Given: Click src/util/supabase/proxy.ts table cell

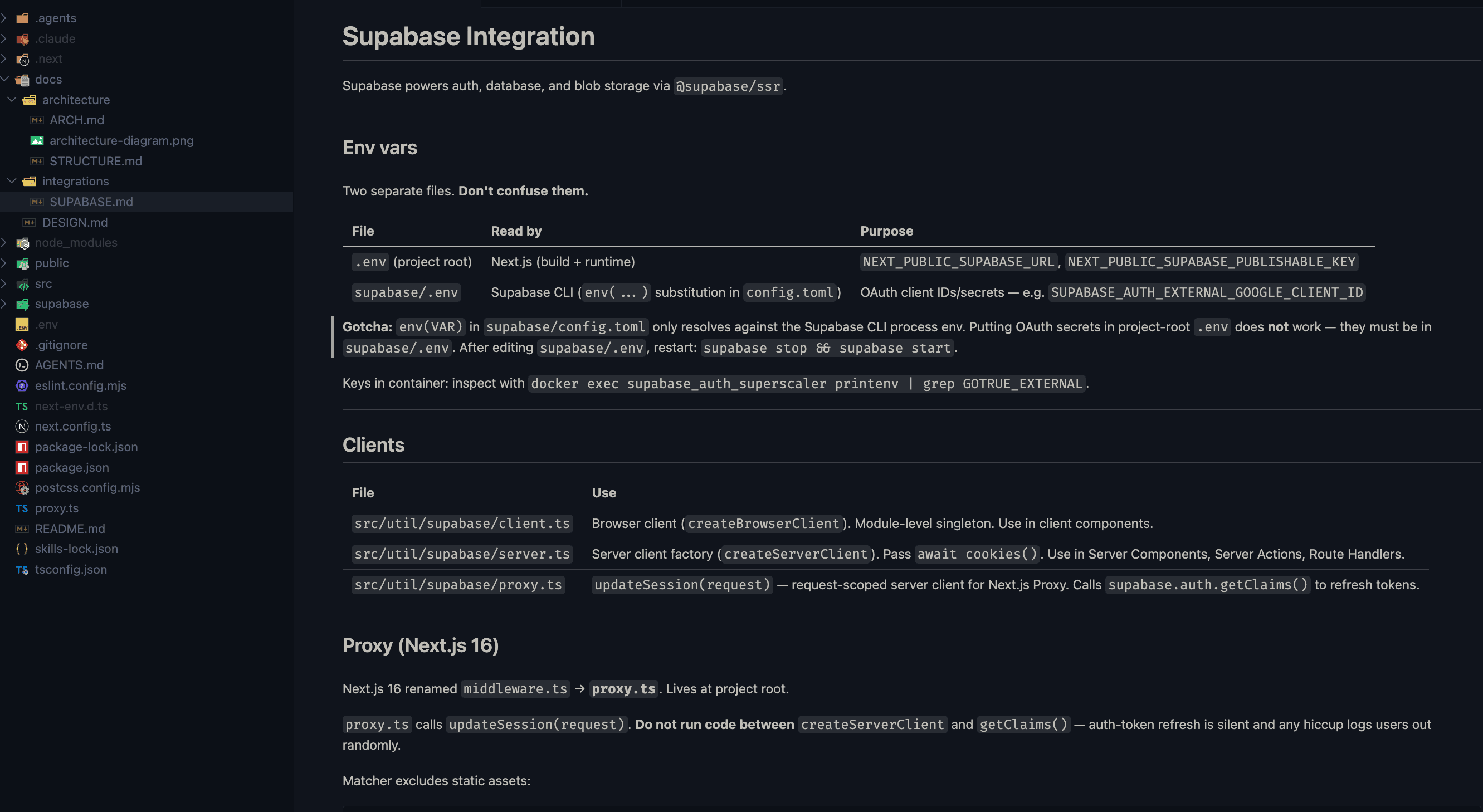Looking at the screenshot, I should tap(458, 585).
